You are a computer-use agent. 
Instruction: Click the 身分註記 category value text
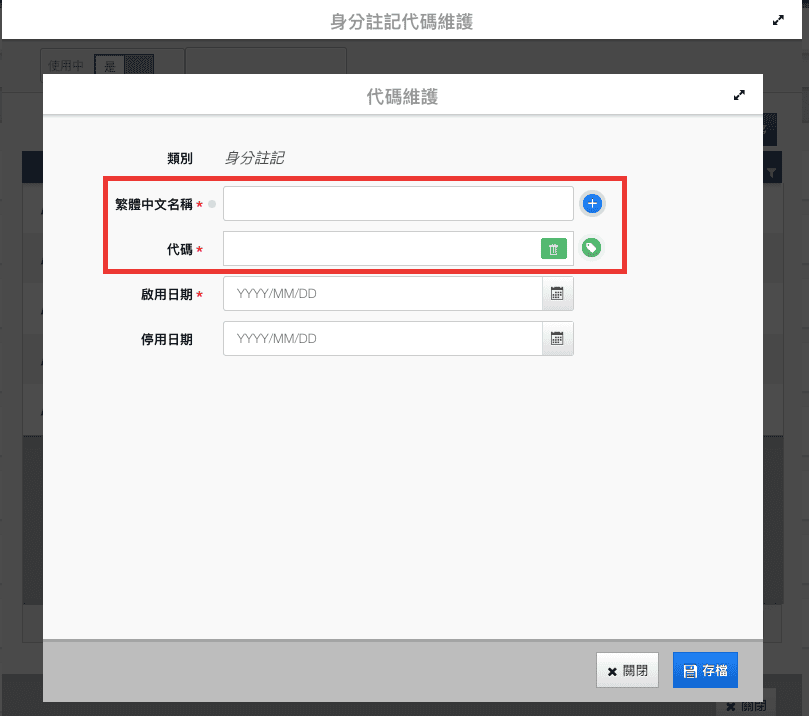pos(254,158)
